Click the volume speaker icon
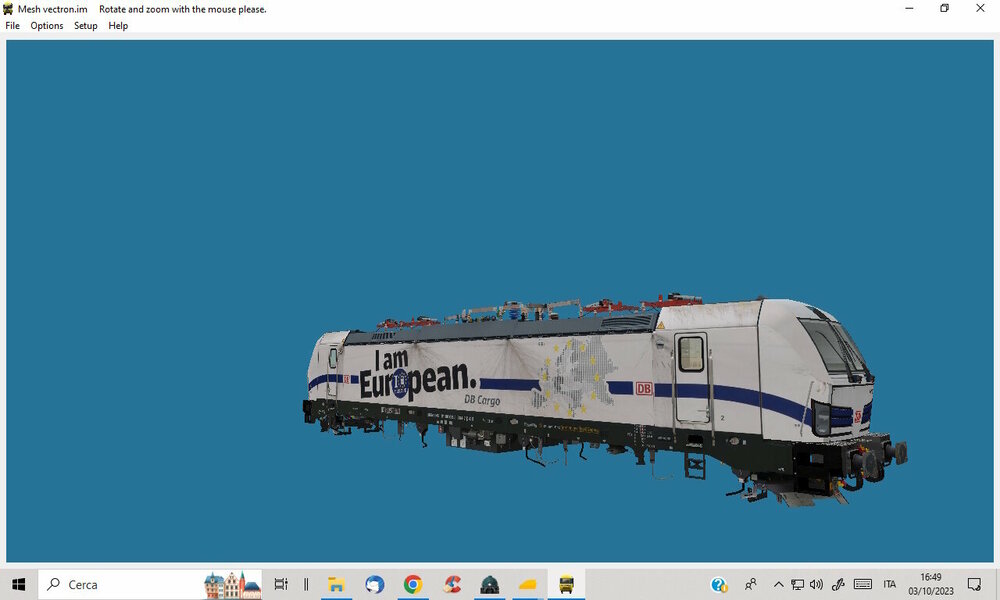This screenshot has width=1000, height=600. coord(816,584)
